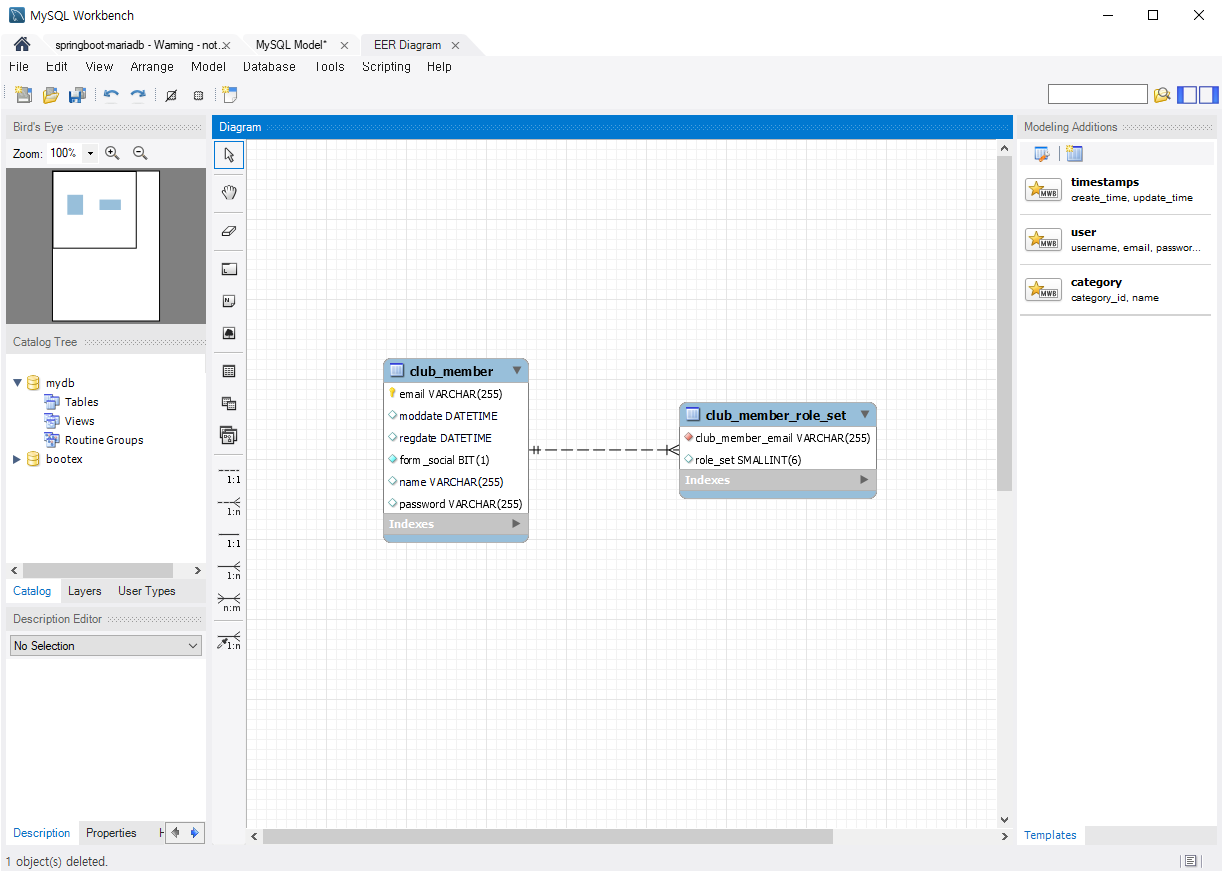Select the pointer (arrow) tool
The image size is (1223, 872).
[229, 155]
